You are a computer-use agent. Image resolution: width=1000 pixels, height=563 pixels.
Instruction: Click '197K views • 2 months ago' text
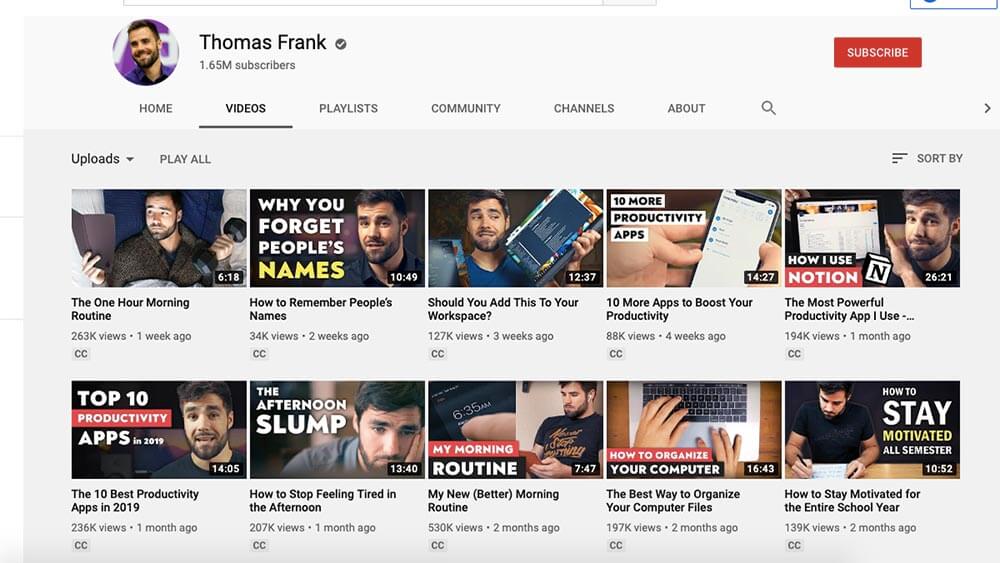672,528
